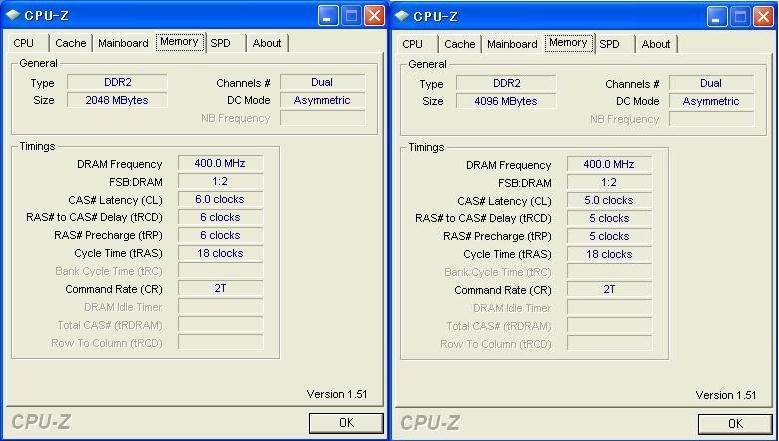The image size is (779, 441).
Task: Click Version 1.51 text in right window
Action: point(726,395)
